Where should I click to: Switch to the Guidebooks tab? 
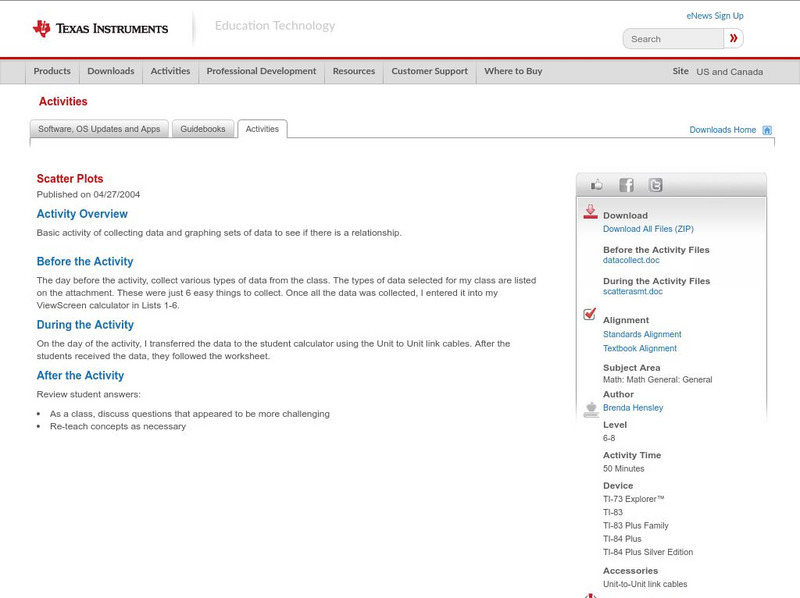[203, 129]
